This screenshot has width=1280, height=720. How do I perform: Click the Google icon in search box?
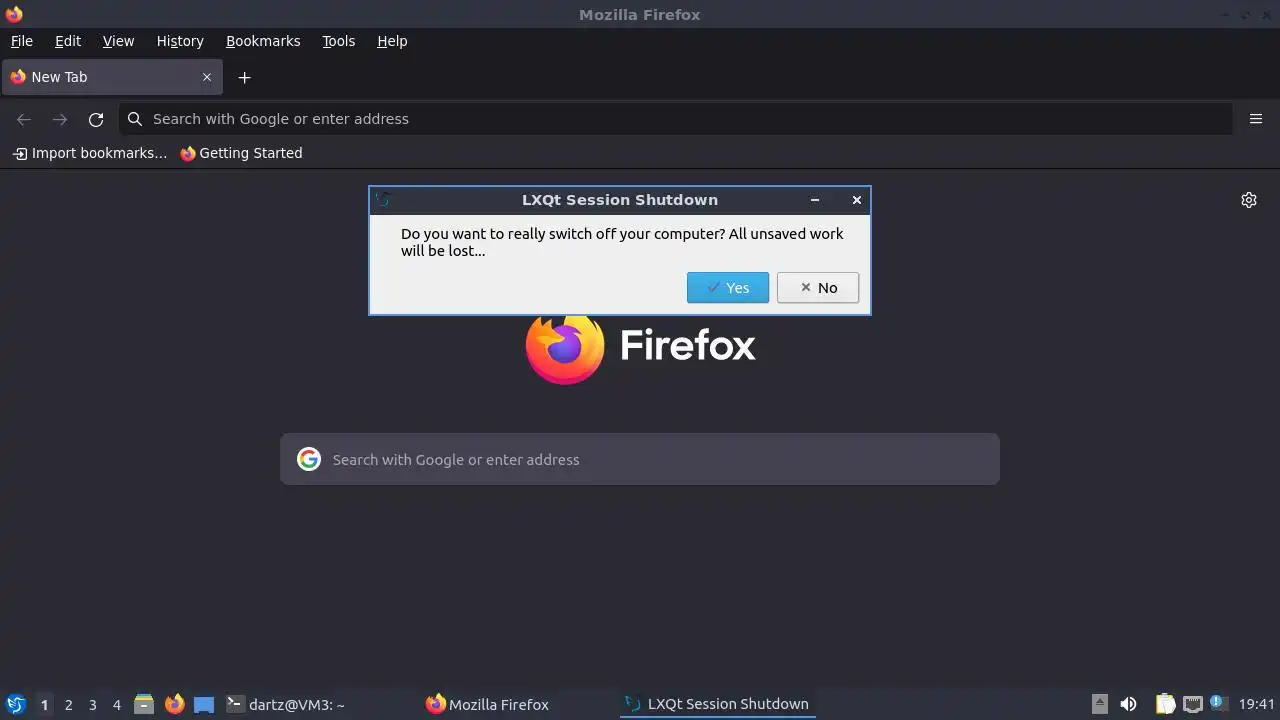[309, 459]
